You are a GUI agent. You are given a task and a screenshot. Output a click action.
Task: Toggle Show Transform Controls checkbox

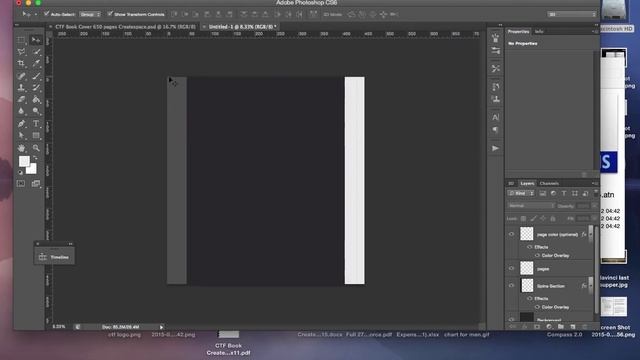point(110,14)
